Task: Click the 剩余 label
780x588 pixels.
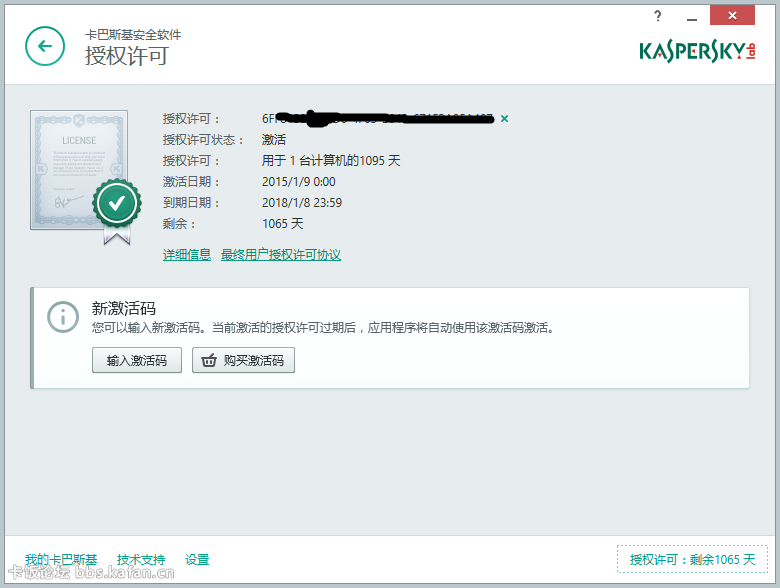Action: tap(179, 223)
